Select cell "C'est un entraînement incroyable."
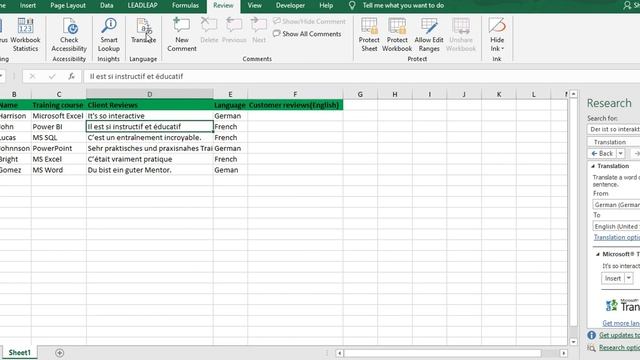640x360 pixels. pos(150,138)
